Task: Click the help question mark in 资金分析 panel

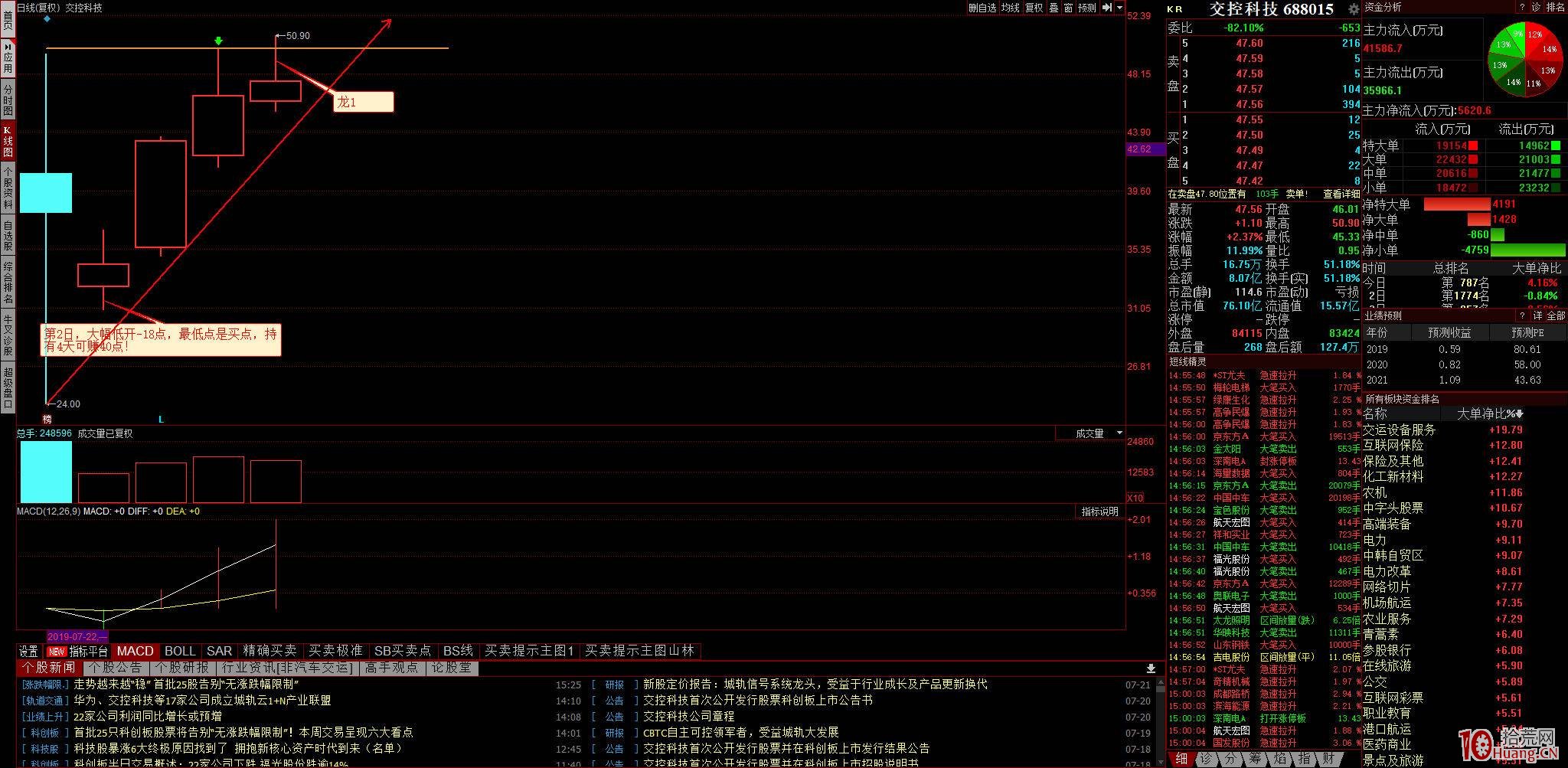Action: 1522,7
